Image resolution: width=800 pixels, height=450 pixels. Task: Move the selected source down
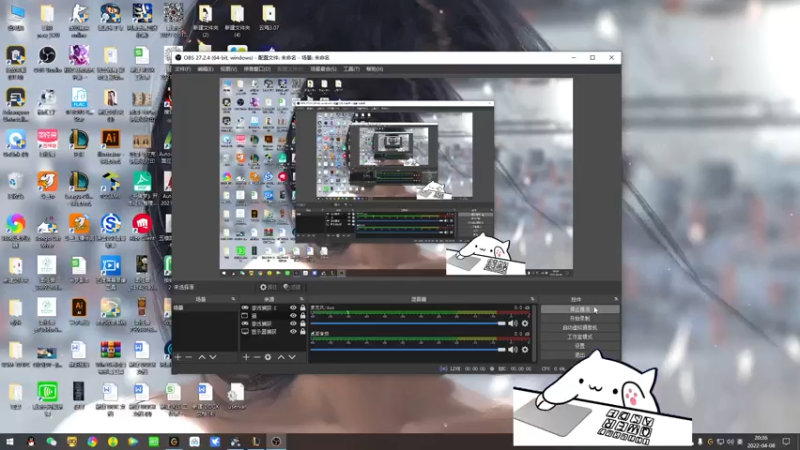[x=292, y=357]
